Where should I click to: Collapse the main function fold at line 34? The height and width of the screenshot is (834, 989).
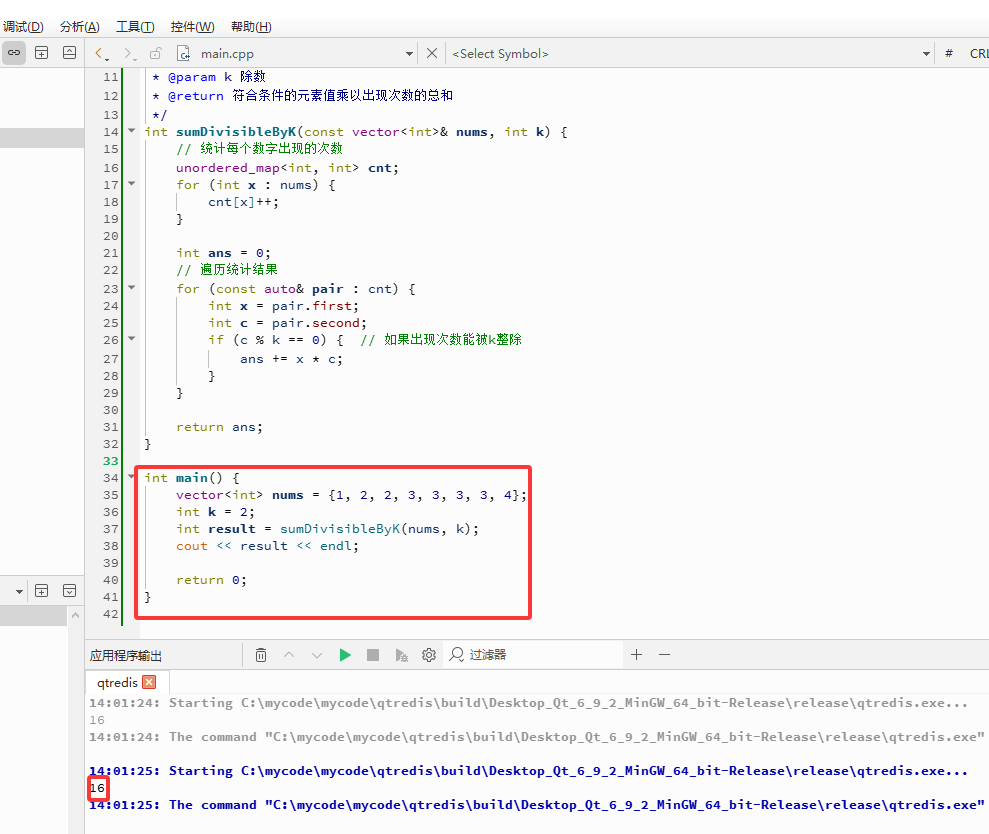[132, 476]
